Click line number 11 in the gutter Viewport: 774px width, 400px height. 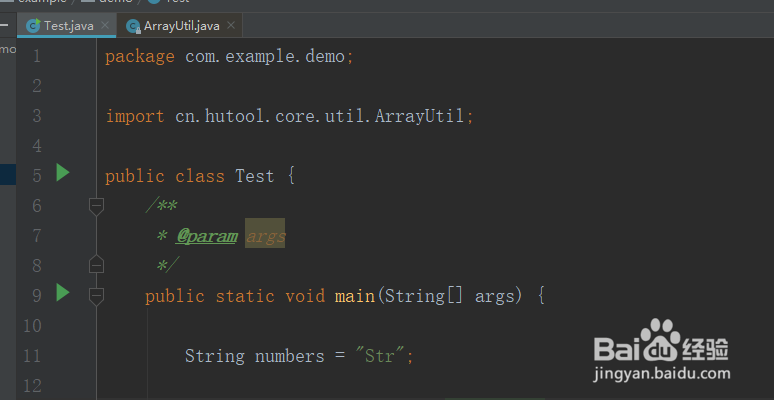click(x=36, y=356)
